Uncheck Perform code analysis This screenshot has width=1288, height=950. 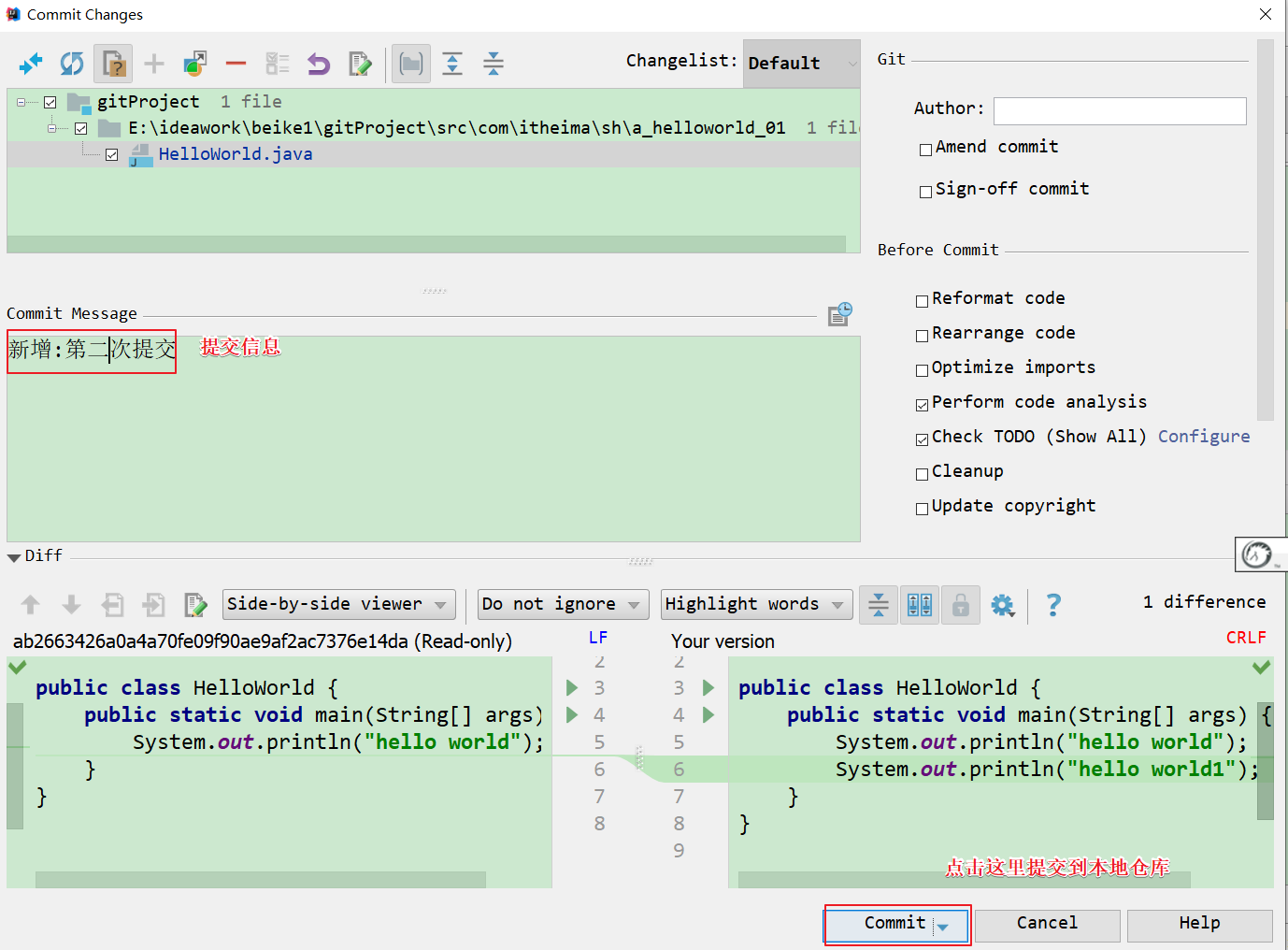923,404
